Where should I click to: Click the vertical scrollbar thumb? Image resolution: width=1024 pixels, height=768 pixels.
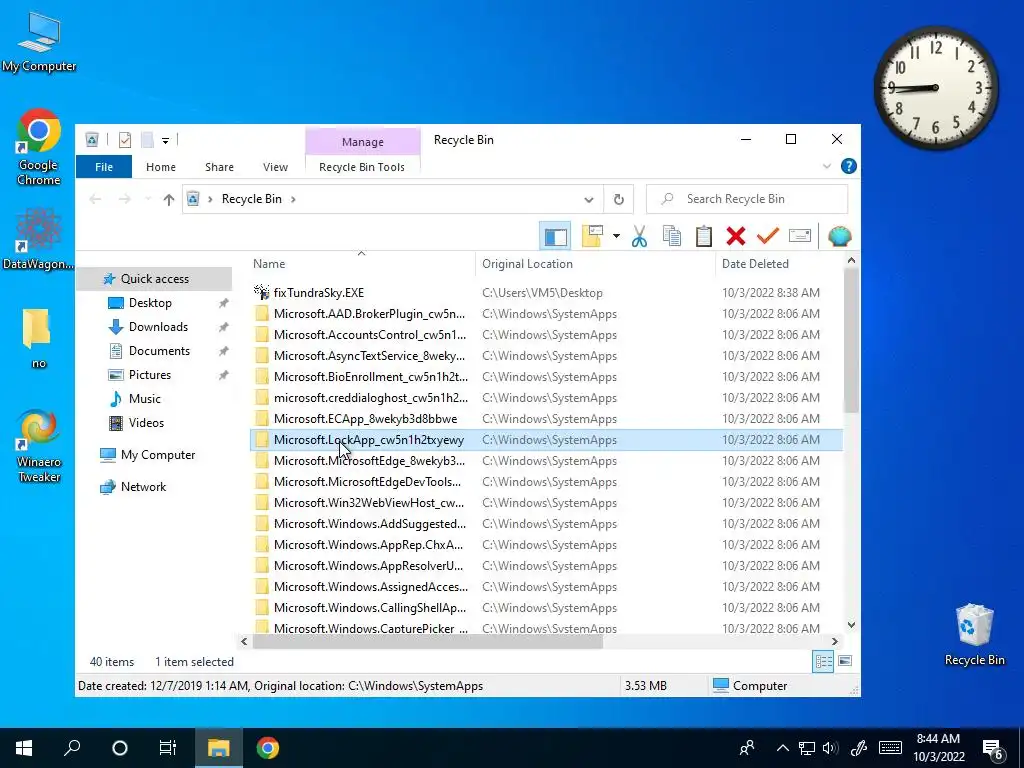coord(851,341)
